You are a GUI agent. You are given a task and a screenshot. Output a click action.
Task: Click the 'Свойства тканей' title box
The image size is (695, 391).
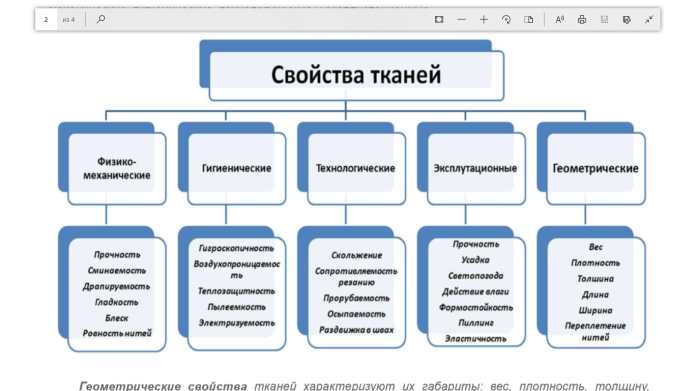[x=356, y=75]
